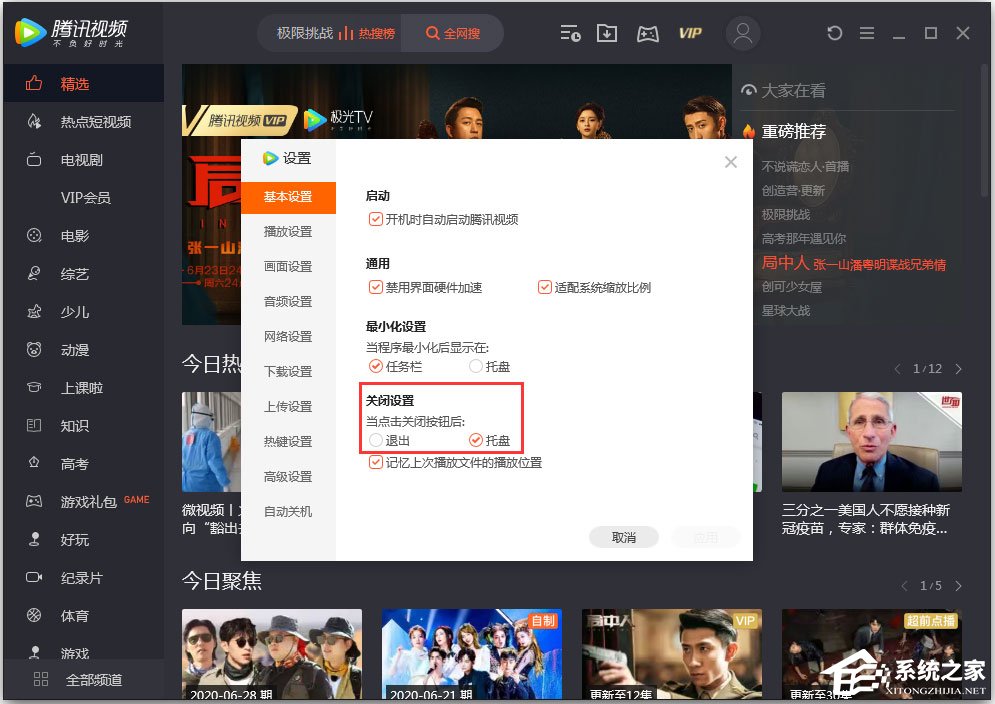
Task: Click the VIP icon in the top bar
Action: tap(690, 33)
